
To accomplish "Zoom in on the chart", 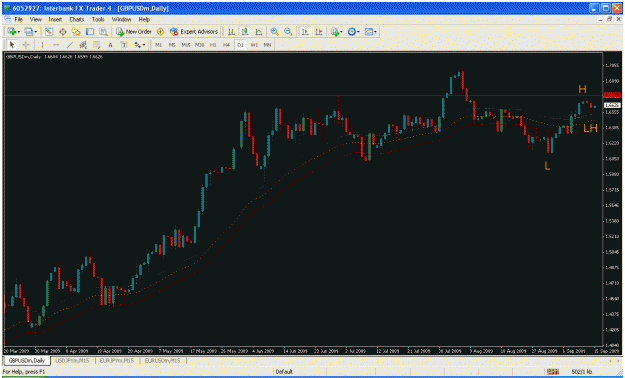I will tap(275, 32).
